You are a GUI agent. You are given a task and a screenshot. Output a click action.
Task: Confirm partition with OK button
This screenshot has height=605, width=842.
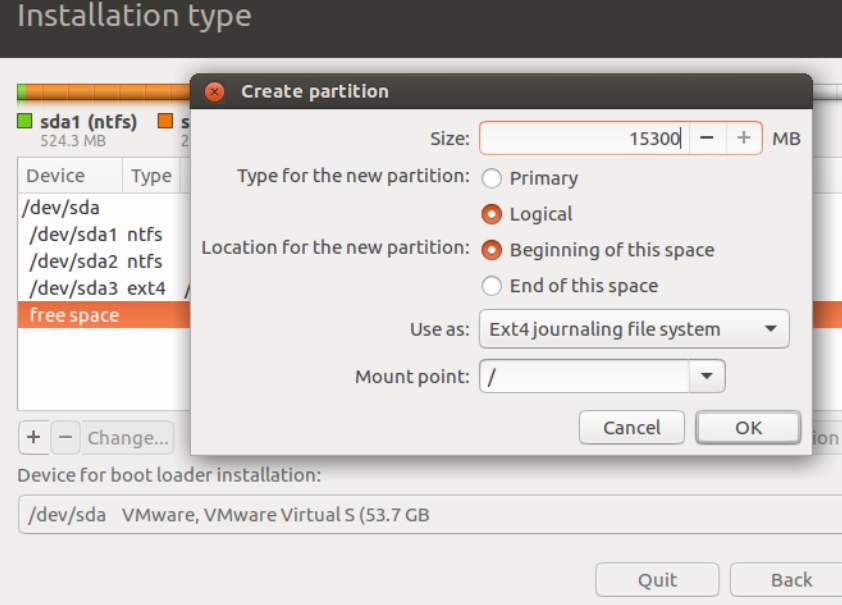(748, 428)
